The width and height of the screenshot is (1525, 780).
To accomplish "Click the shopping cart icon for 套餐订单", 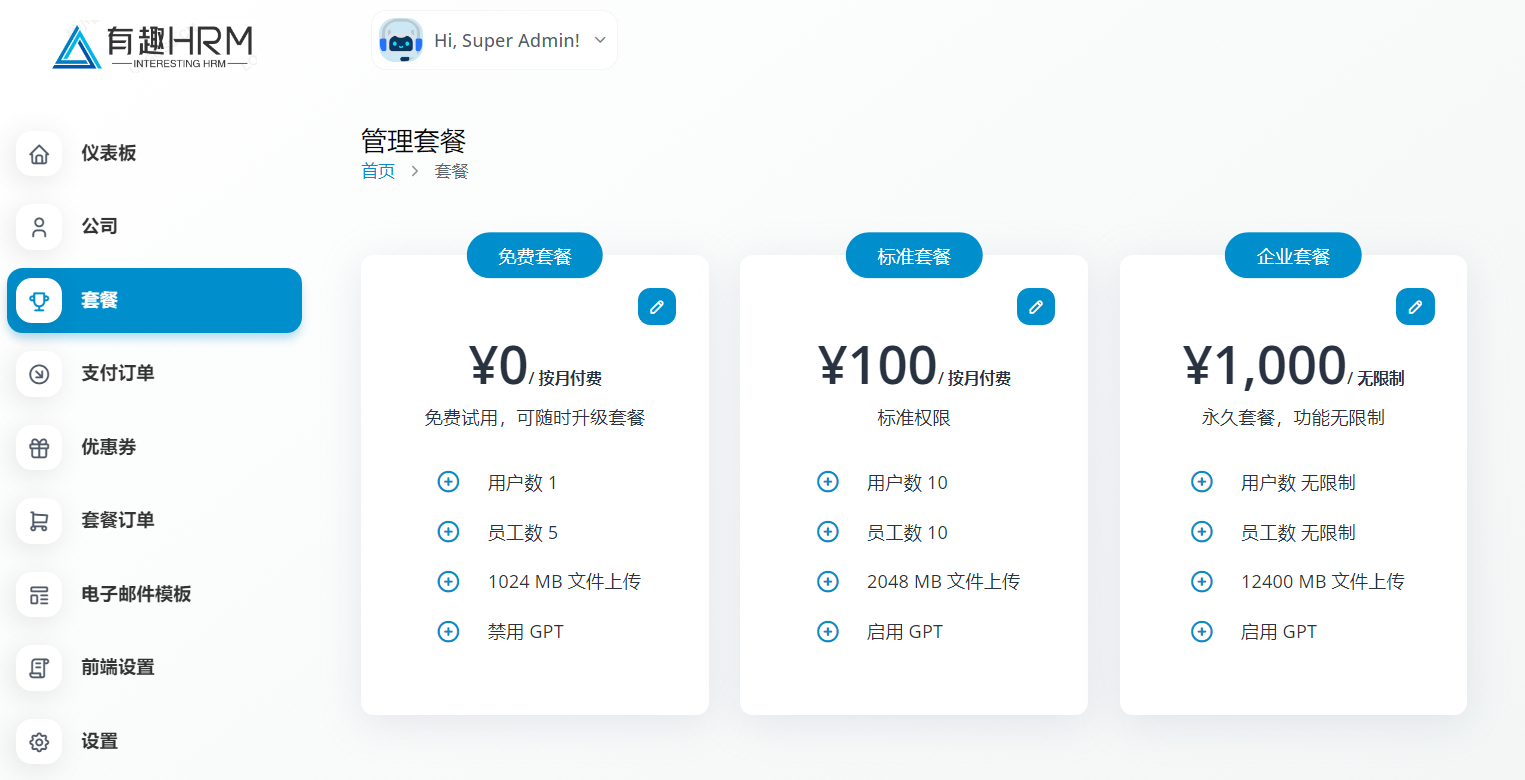I will pyautogui.click(x=39, y=521).
